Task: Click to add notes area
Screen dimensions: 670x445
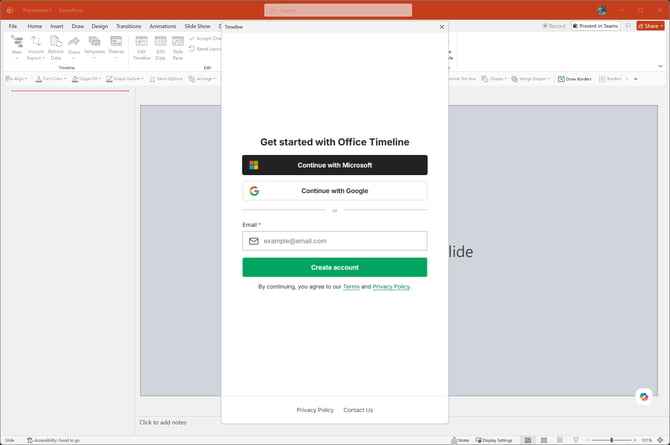Action: pyautogui.click(x=163, y=422)
